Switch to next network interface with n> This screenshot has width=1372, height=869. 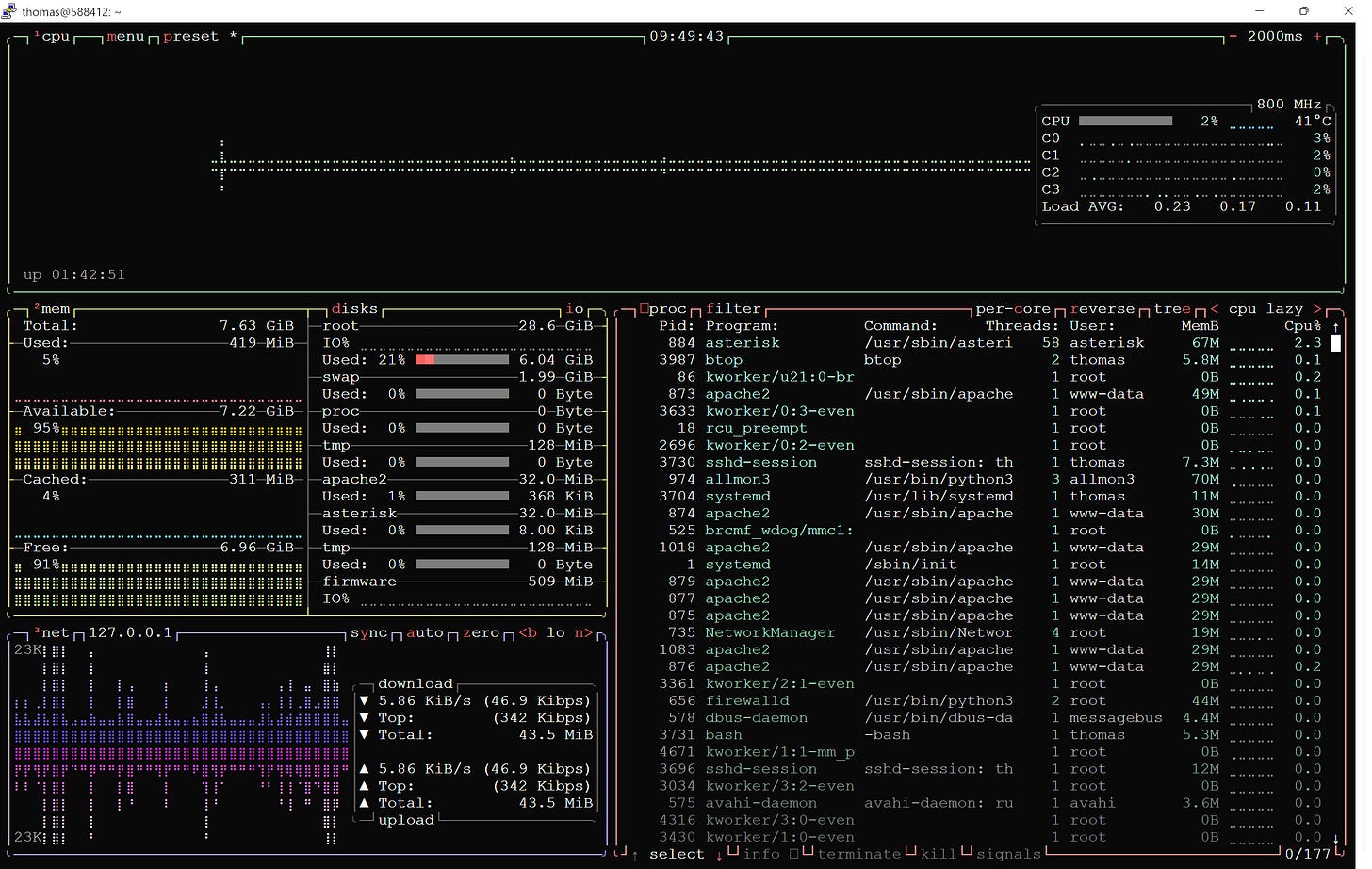[x=584, y=632]
